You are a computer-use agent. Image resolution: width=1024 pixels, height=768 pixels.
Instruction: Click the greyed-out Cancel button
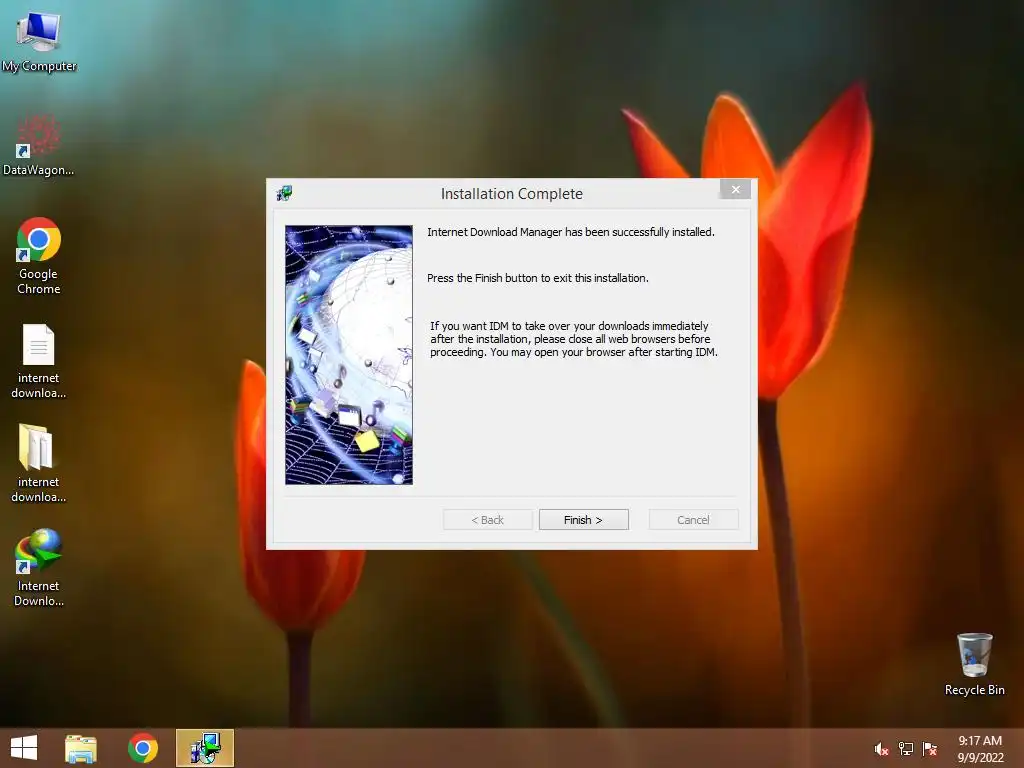[x=693, y=520]
